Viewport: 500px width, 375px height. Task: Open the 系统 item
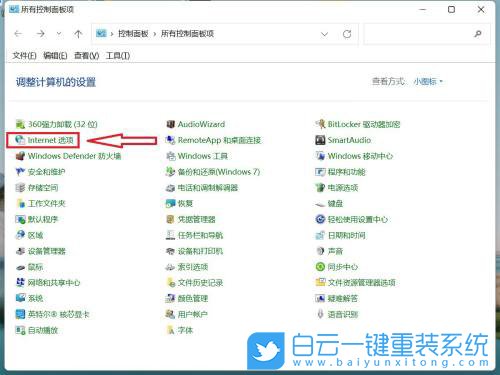[x=29, y=298]
